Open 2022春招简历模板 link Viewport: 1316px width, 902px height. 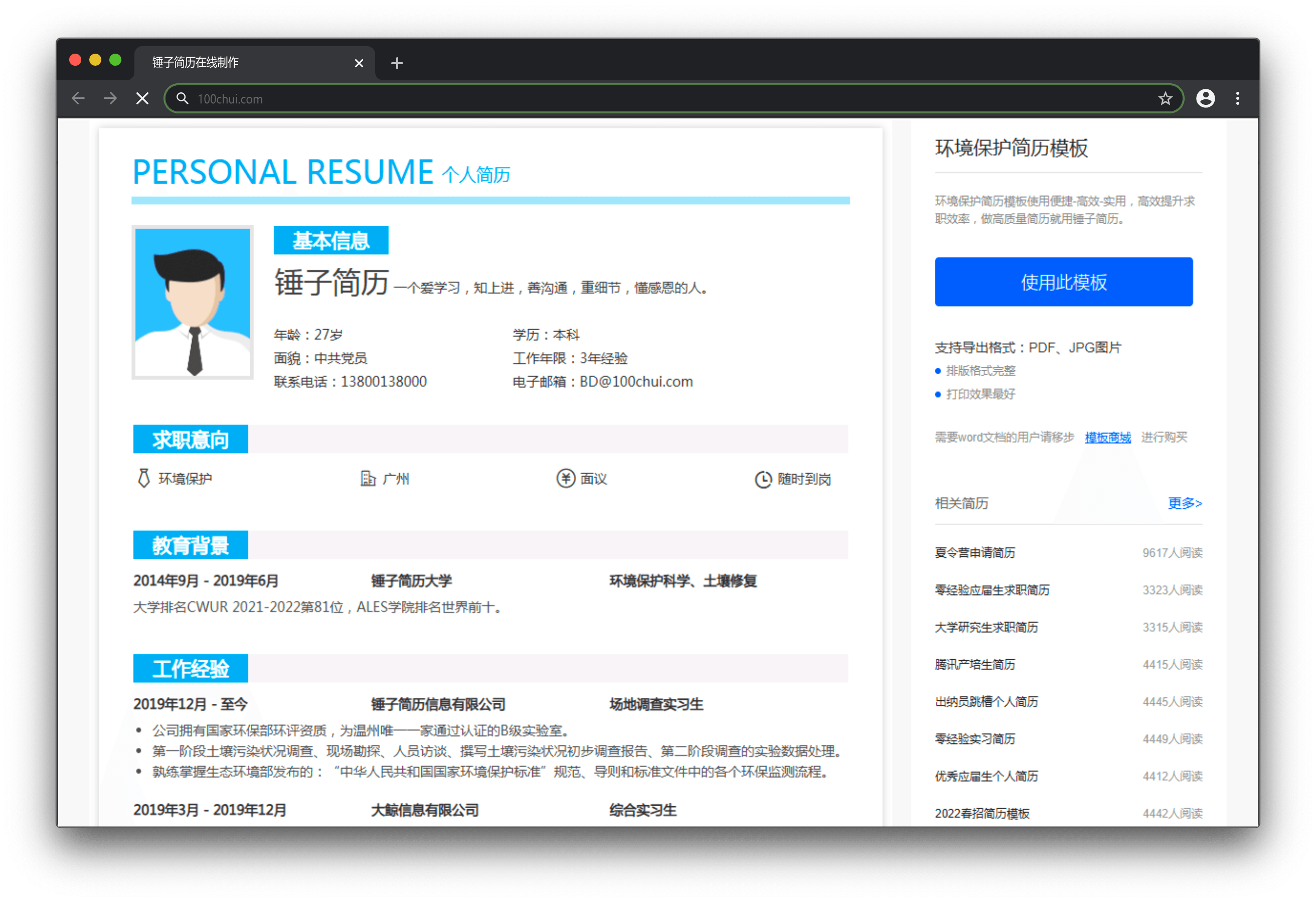click(x=981, y=814)
